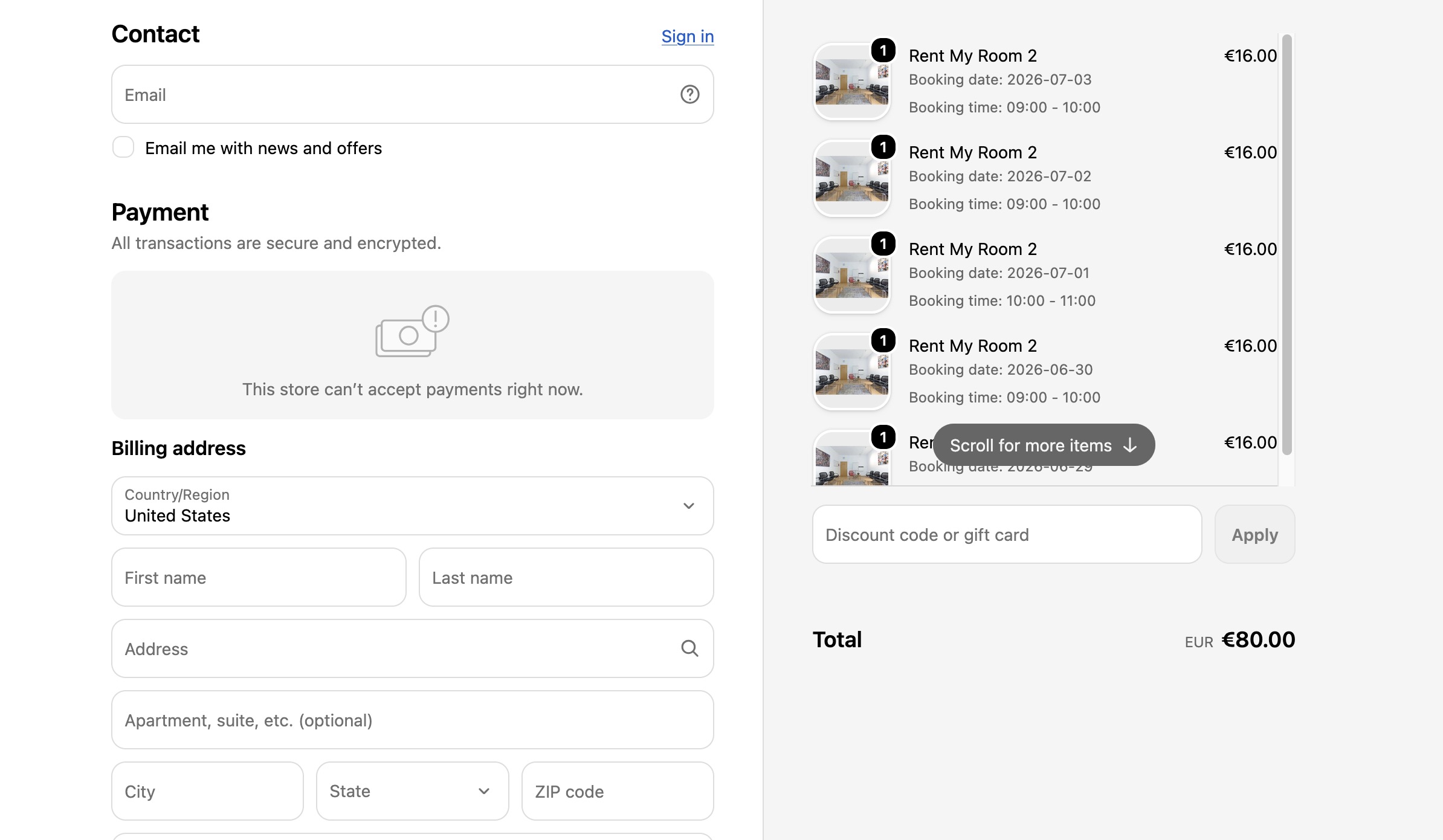Click room thumbnail for 2026-06-30 booking

pos(851,372)
